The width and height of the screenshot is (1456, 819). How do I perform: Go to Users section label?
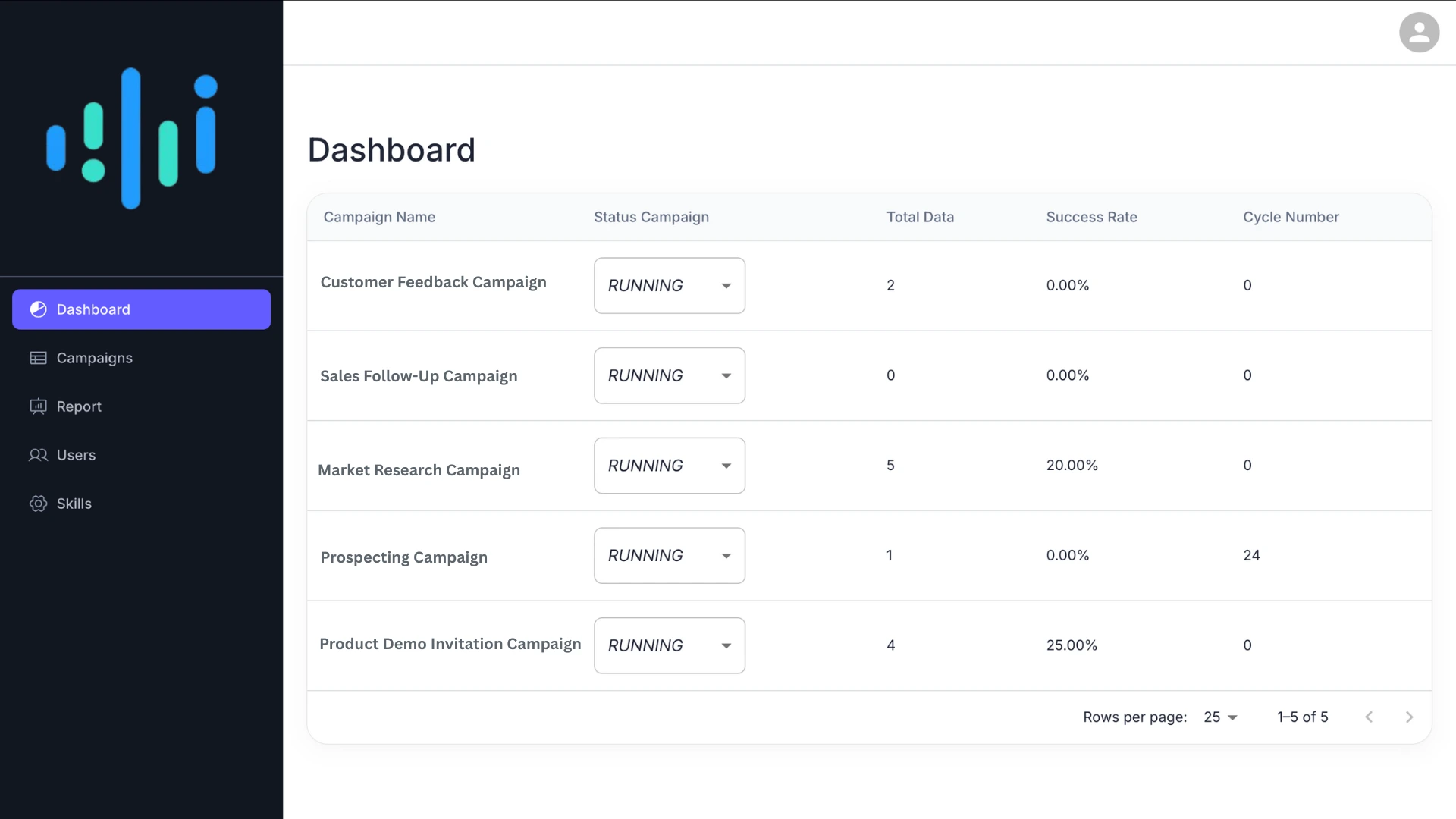[x=76, y=455]
